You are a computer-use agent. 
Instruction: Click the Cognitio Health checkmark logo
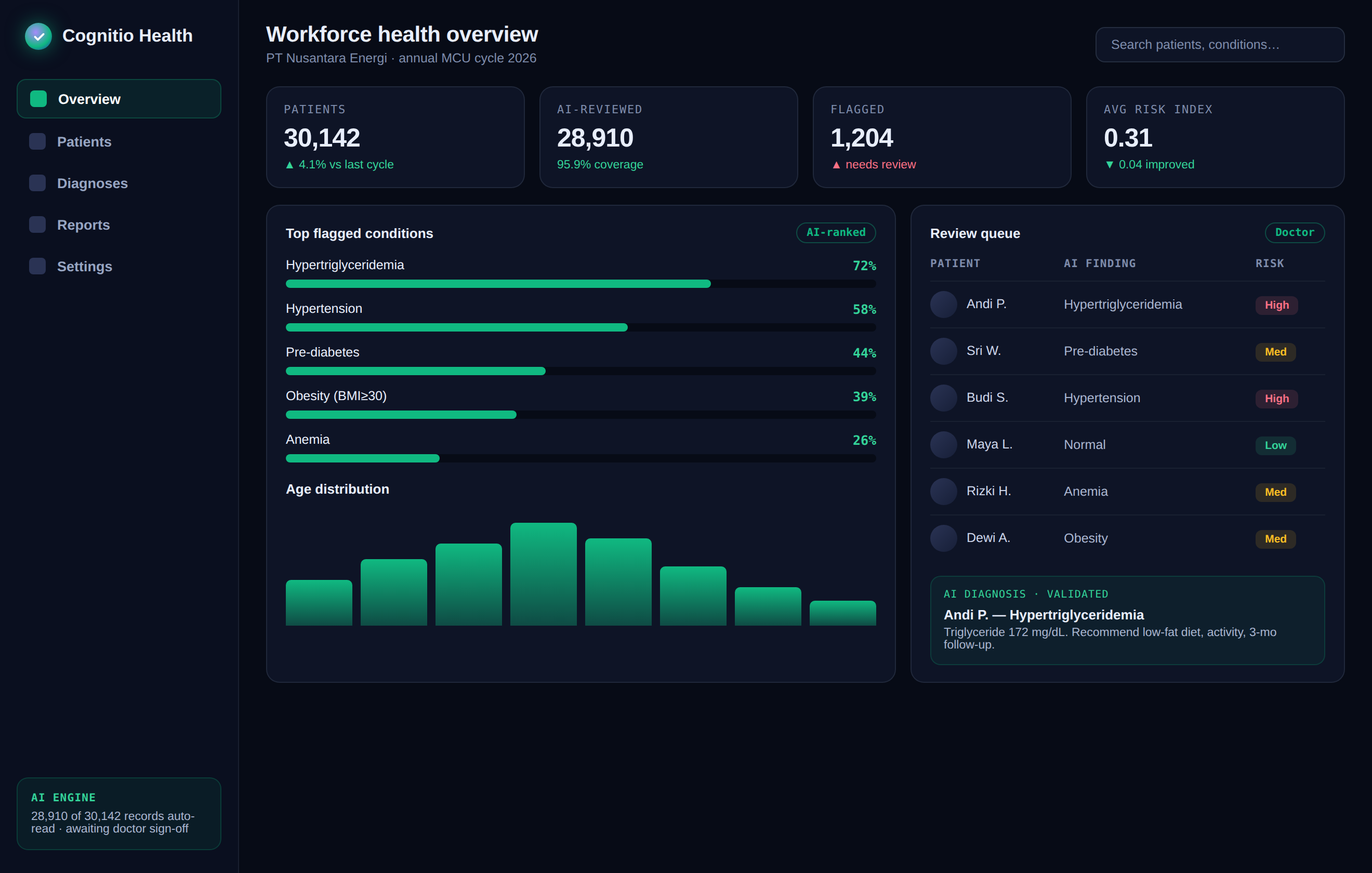point(38,36)
